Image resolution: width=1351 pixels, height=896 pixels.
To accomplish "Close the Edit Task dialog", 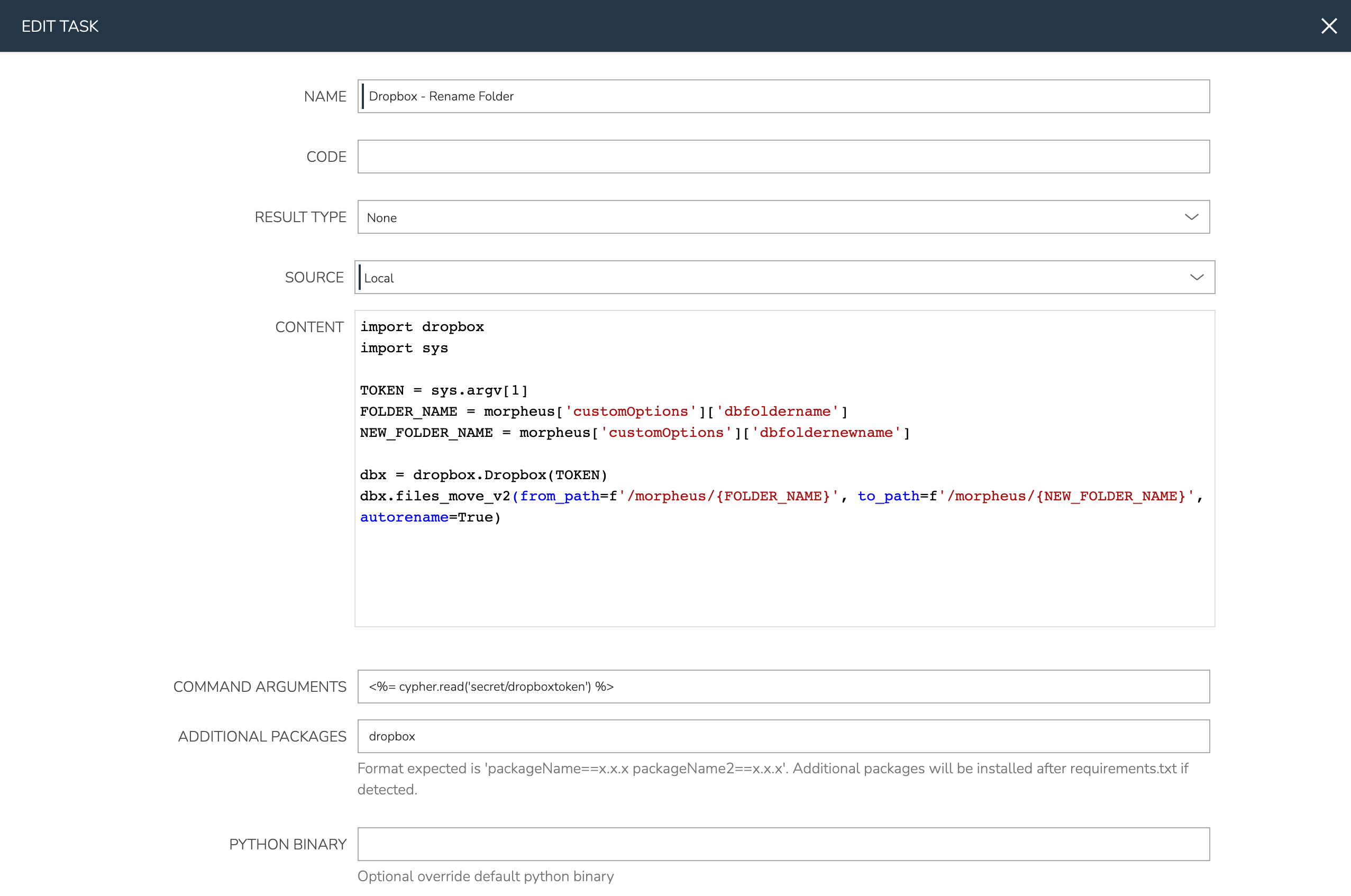I will [1328, 26].
